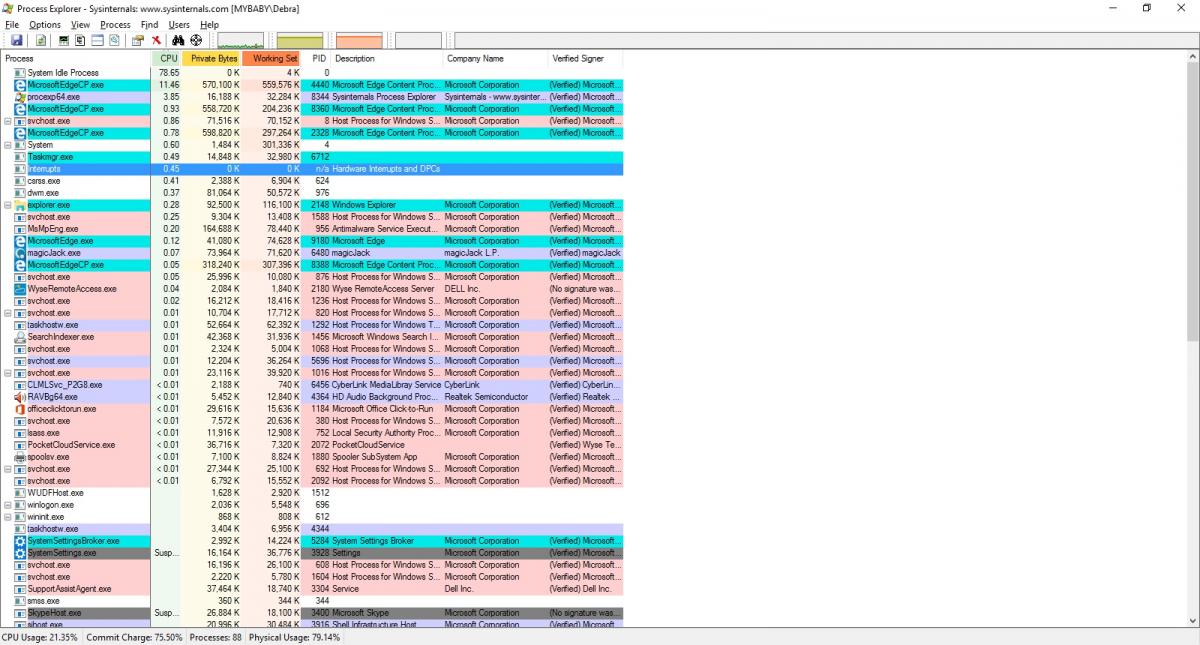Click the red X Kill Process icon
The width and height of the screenshot is (1200, 645).
[x=156, y=40]
